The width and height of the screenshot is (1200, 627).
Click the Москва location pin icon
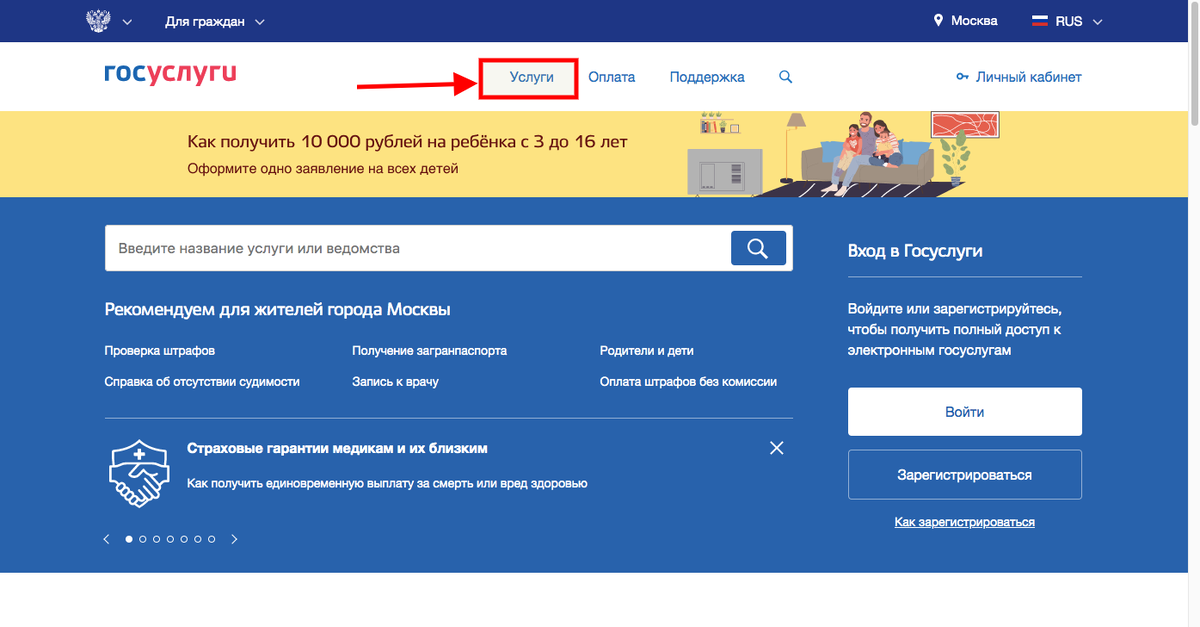938,20
